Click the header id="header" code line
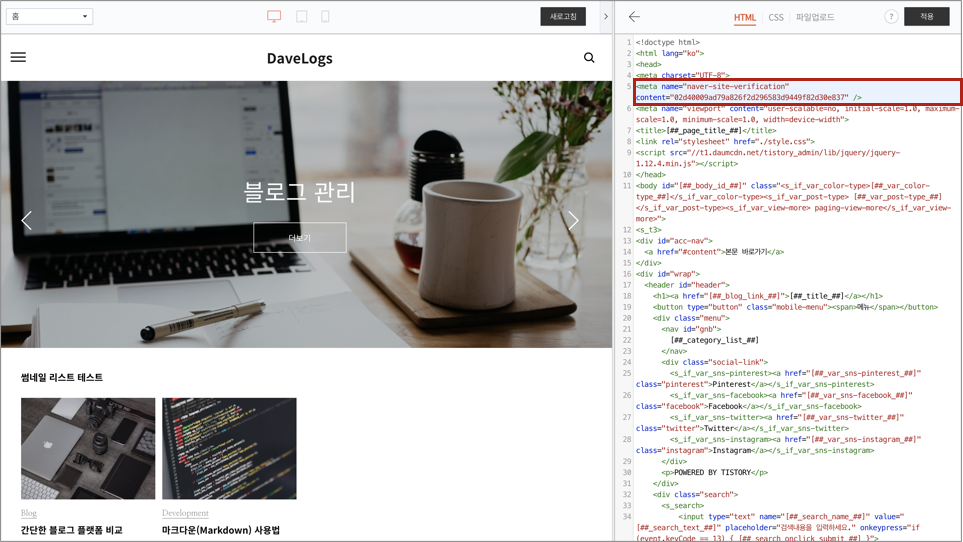This screenshot has width=963, height=542. pyautogui.click(x=687, y=285)
